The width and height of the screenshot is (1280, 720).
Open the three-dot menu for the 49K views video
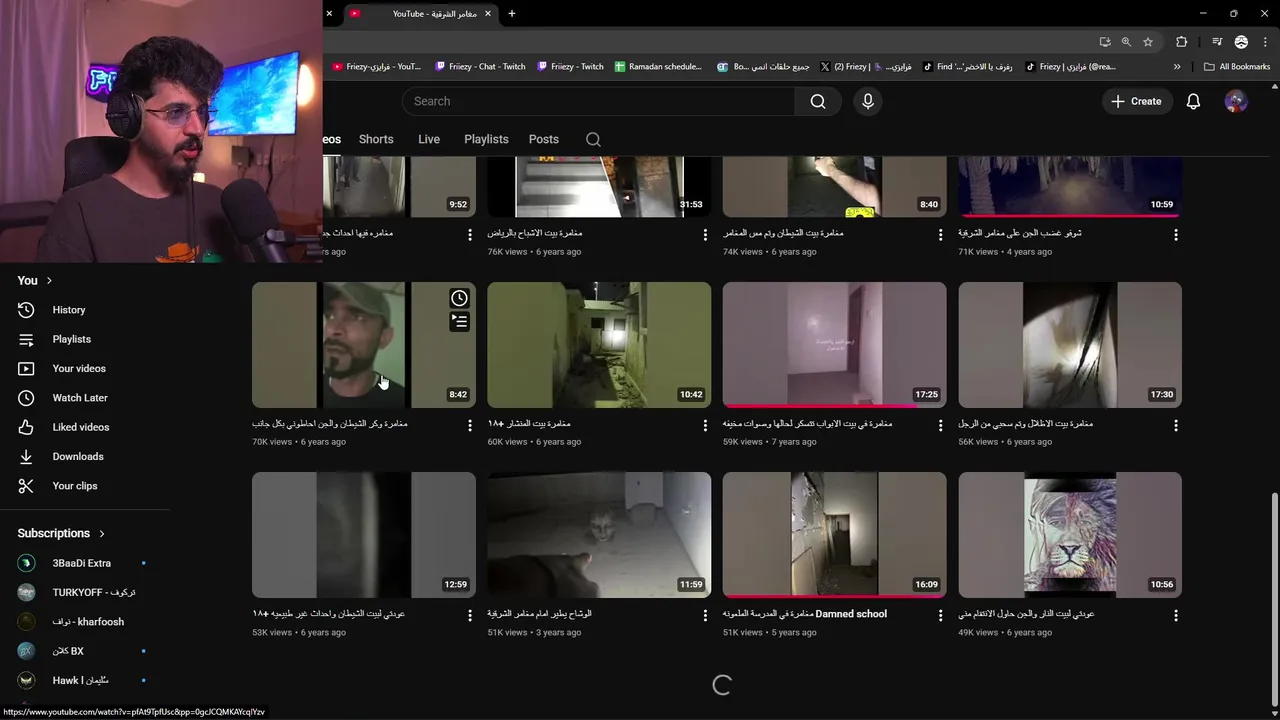coord(1176,616)
